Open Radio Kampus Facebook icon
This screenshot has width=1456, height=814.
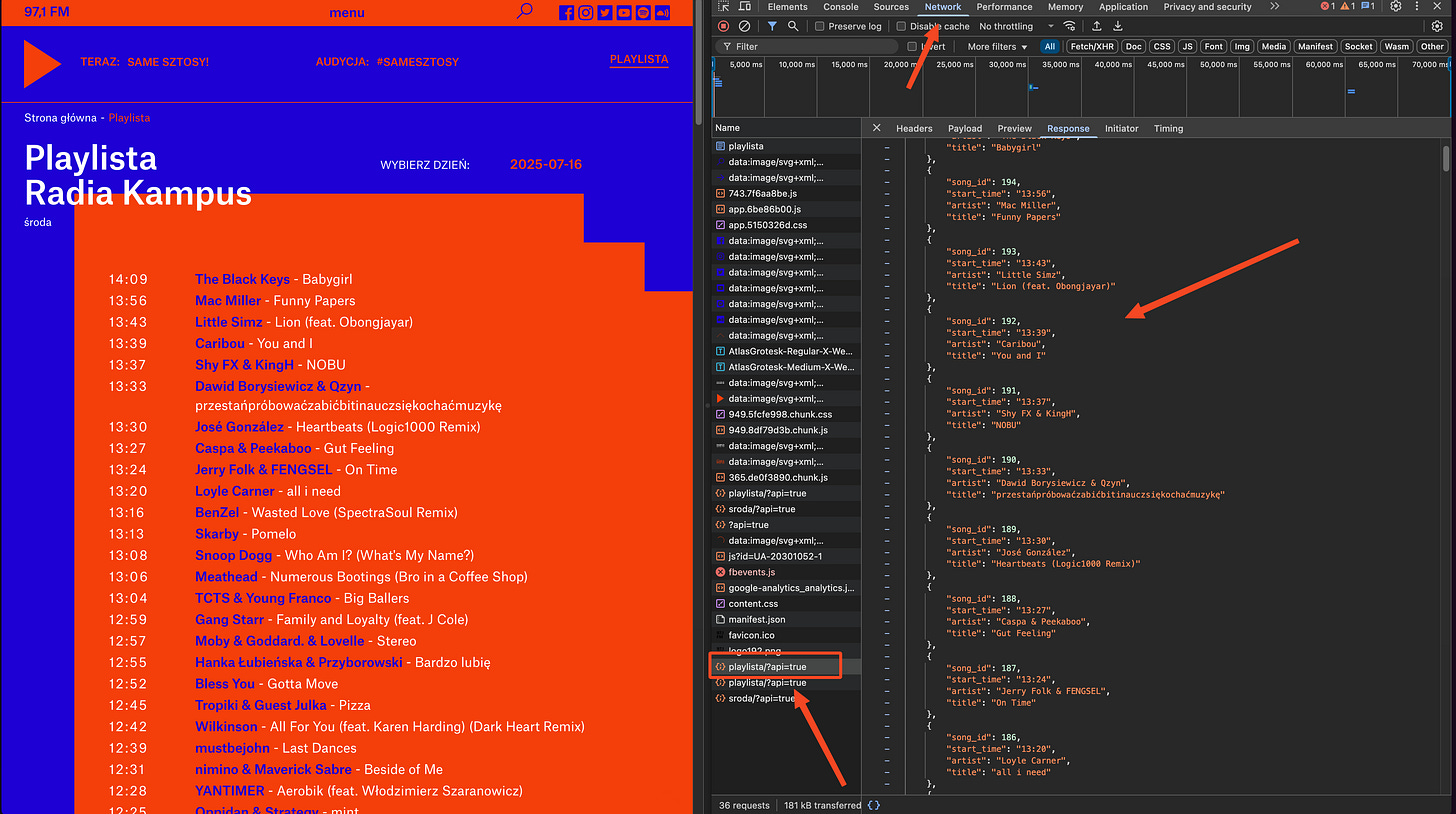pyautogui.click(x=567, y=13)
